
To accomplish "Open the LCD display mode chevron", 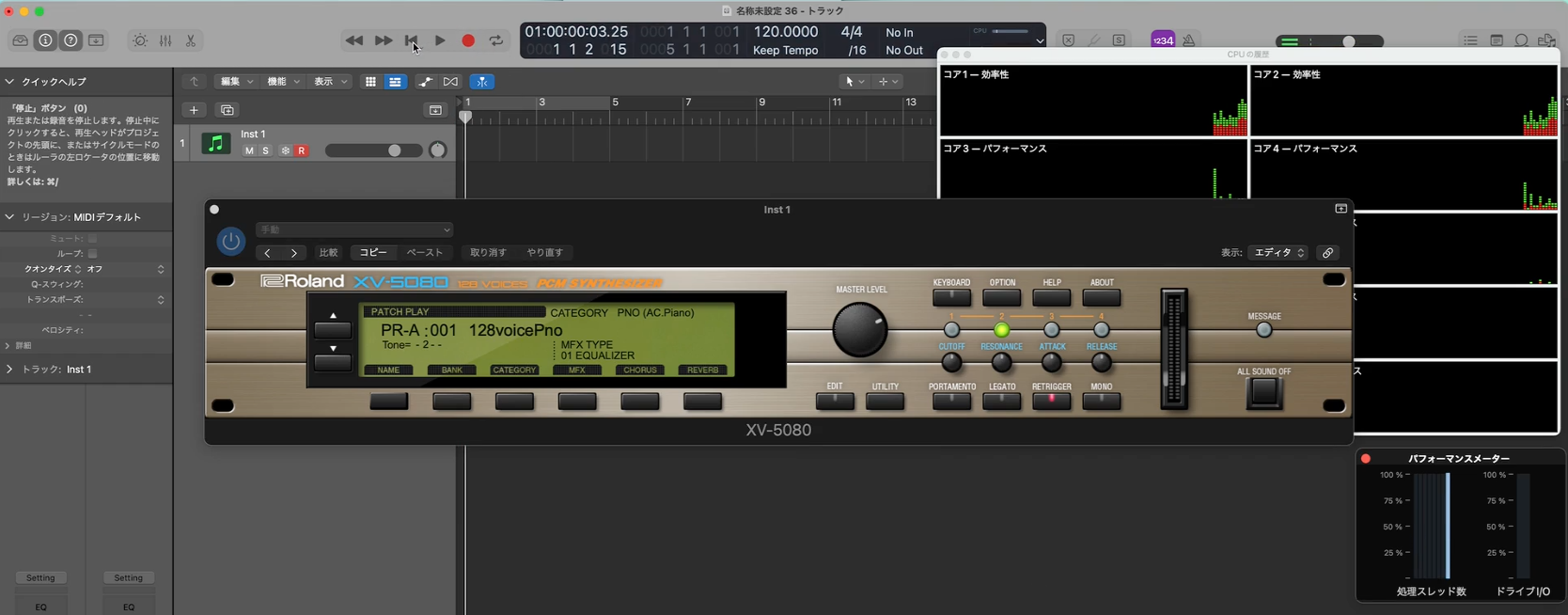I will 1040,41.
